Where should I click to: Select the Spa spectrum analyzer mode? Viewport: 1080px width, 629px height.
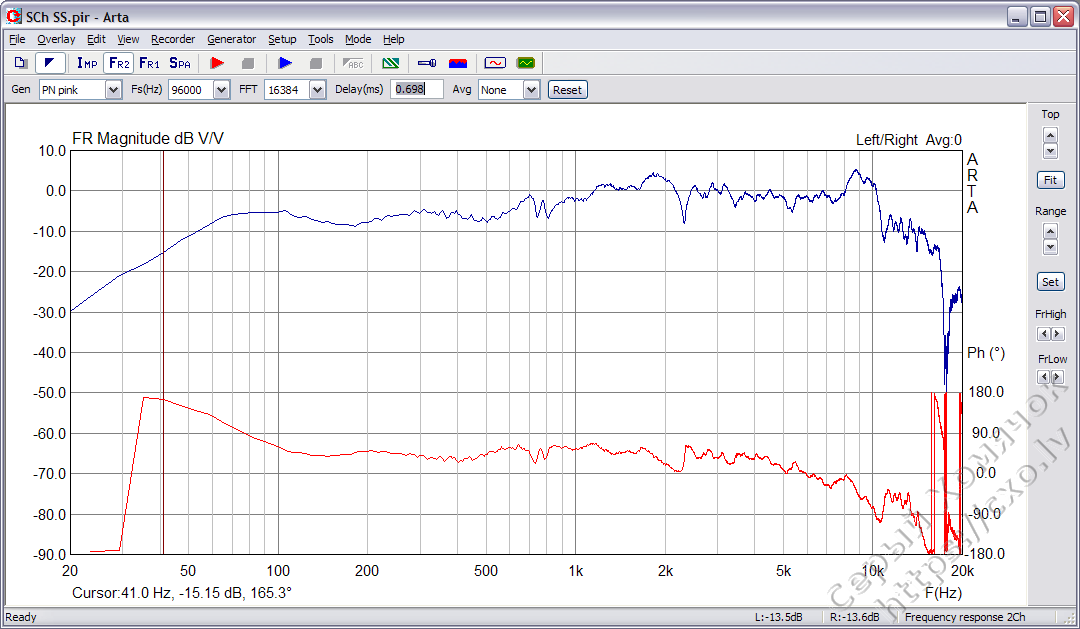coord(180,63)
